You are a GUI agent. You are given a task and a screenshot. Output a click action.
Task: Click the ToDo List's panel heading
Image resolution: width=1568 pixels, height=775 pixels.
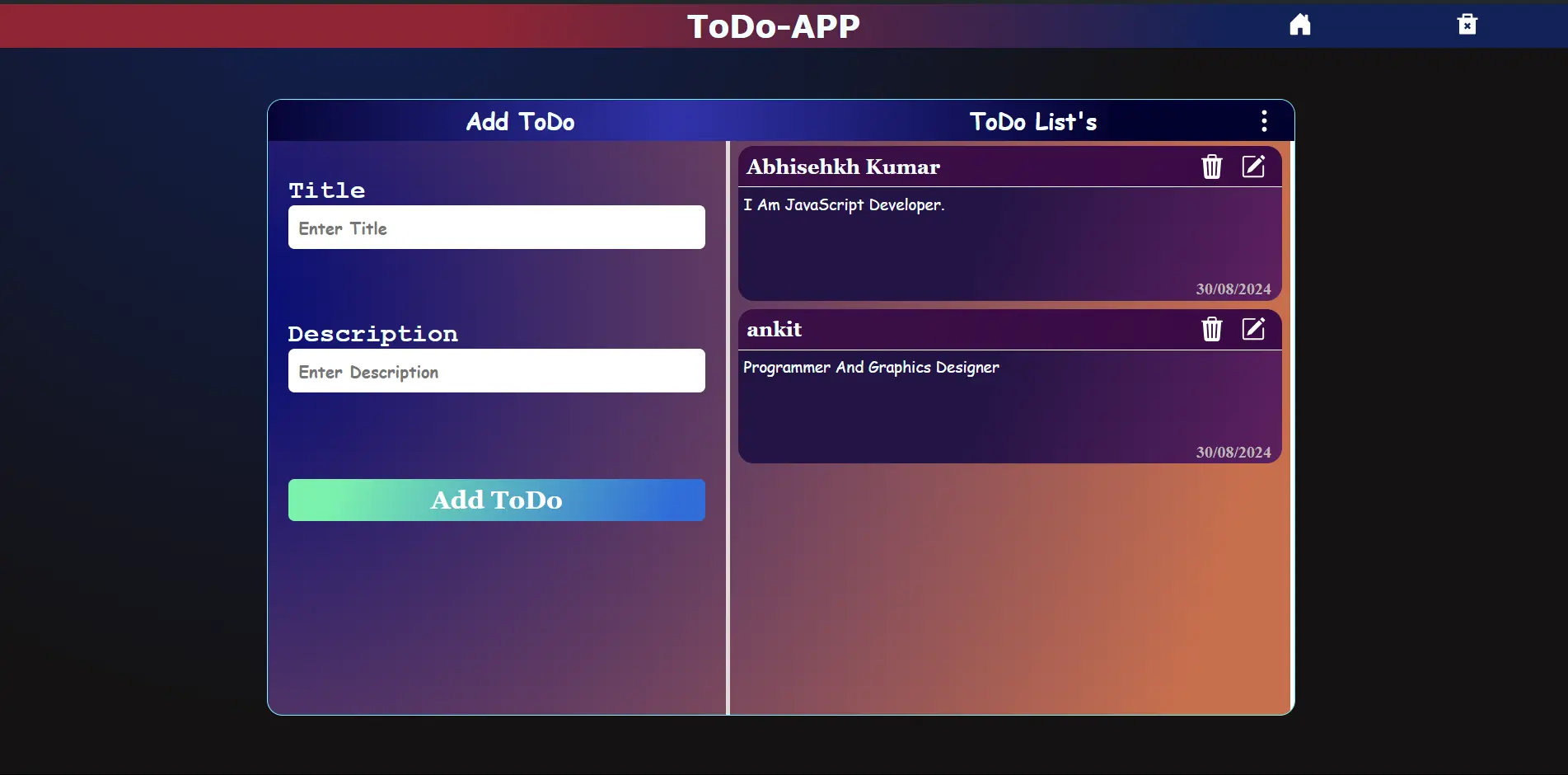coord(1033,122)
